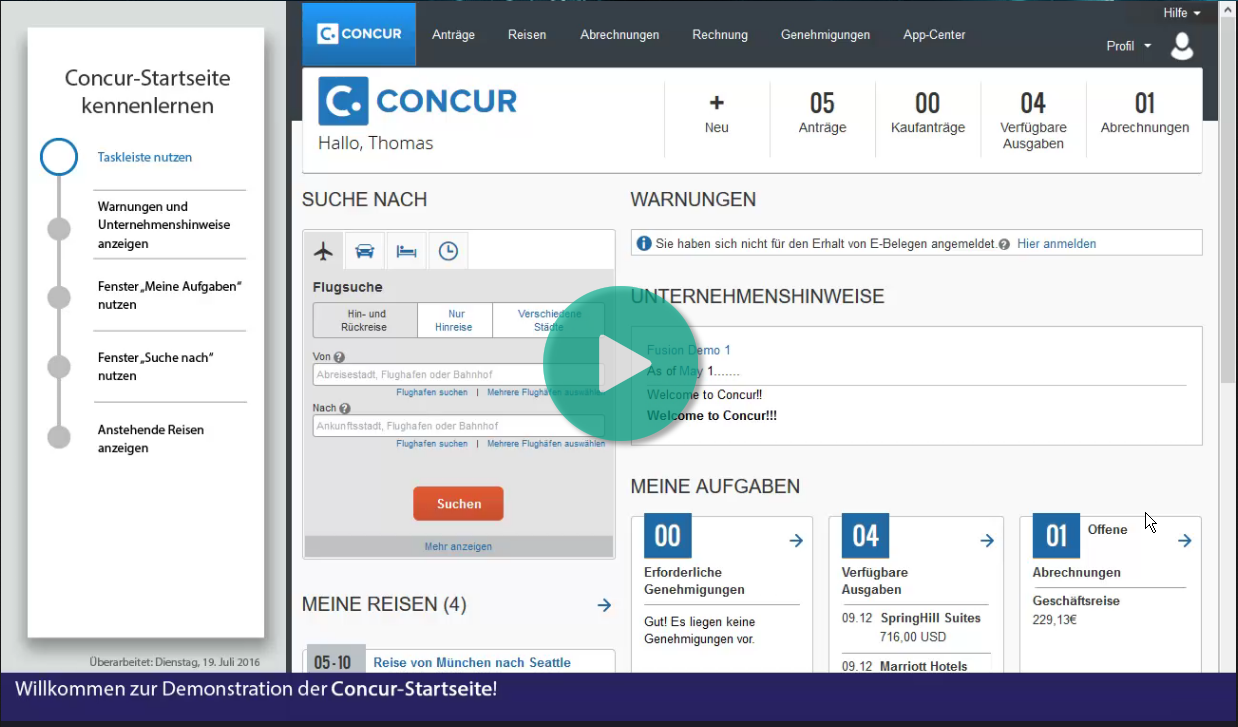
Task: Open the 04 Verfügbare Ausgaben taskbar tile
Action: coord(1033,120)
